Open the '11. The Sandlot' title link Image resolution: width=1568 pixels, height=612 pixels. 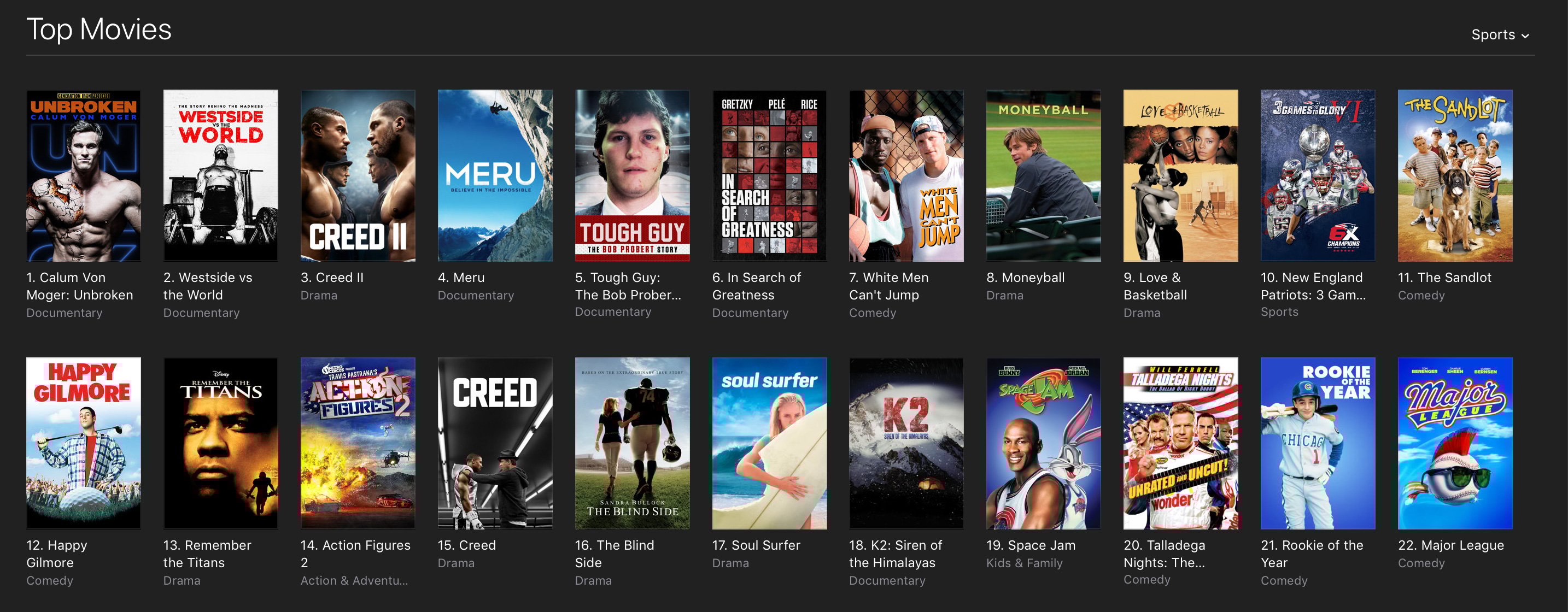(1444, 278)
